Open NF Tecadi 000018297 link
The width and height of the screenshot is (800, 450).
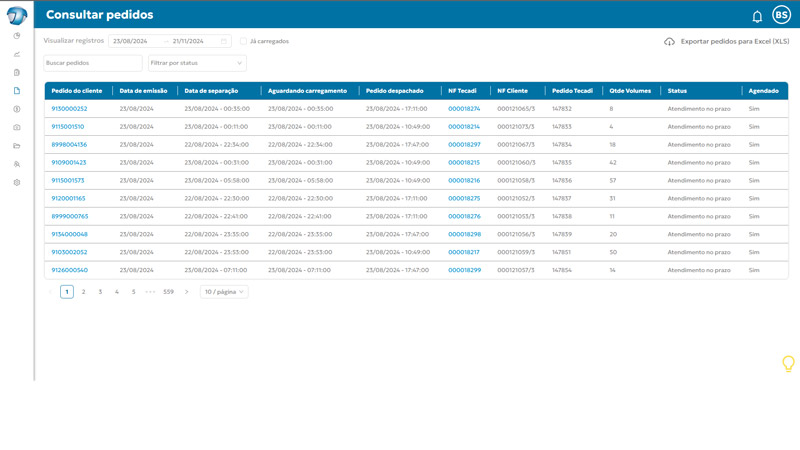(x=464, y=145)
